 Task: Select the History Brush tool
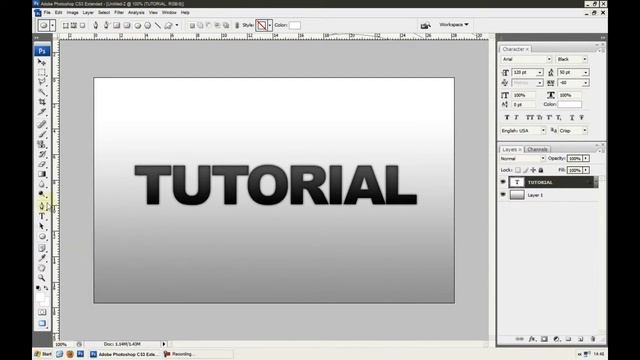[42, 154]
